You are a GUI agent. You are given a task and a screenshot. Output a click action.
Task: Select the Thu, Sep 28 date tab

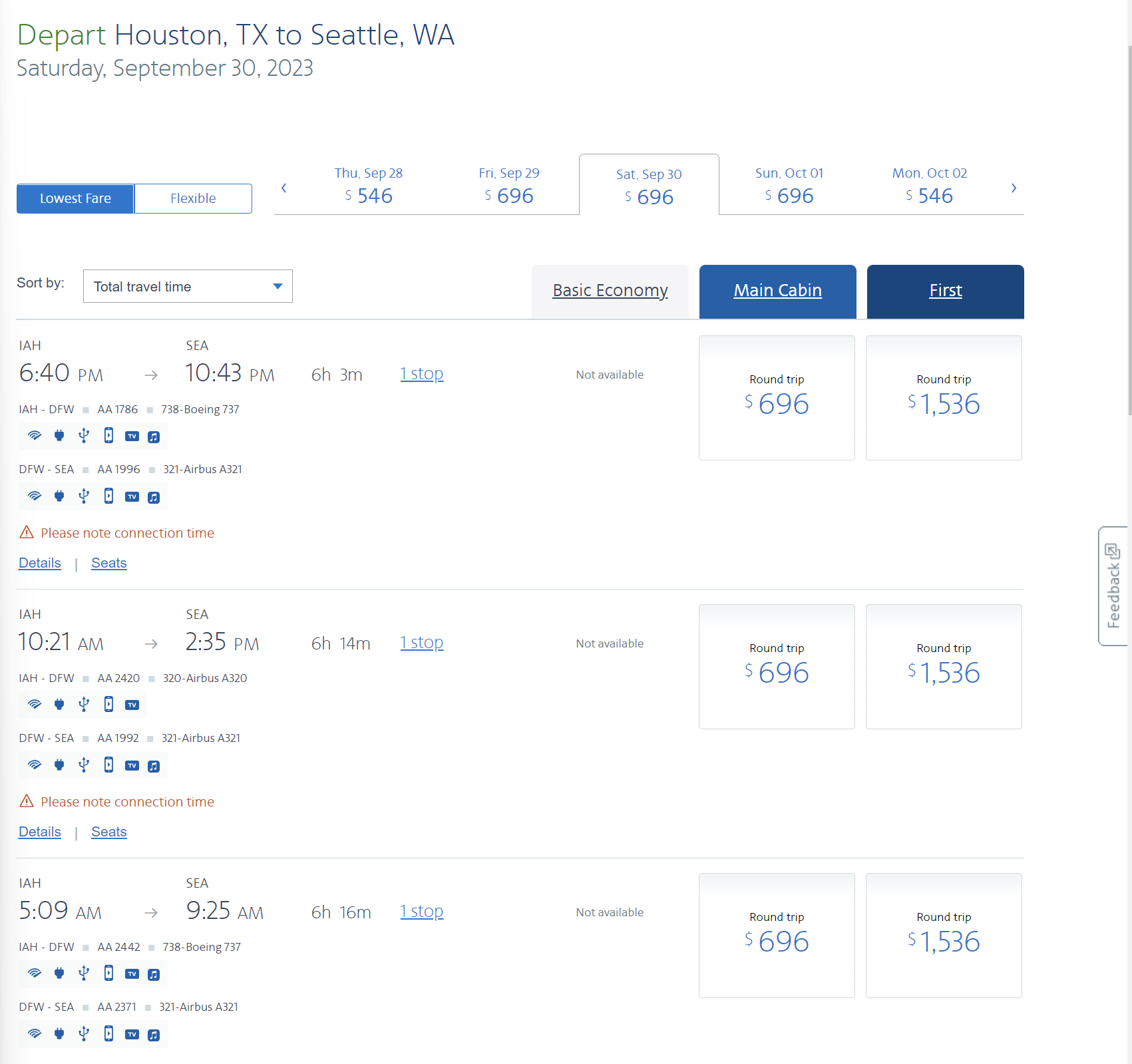coord(369,186)
